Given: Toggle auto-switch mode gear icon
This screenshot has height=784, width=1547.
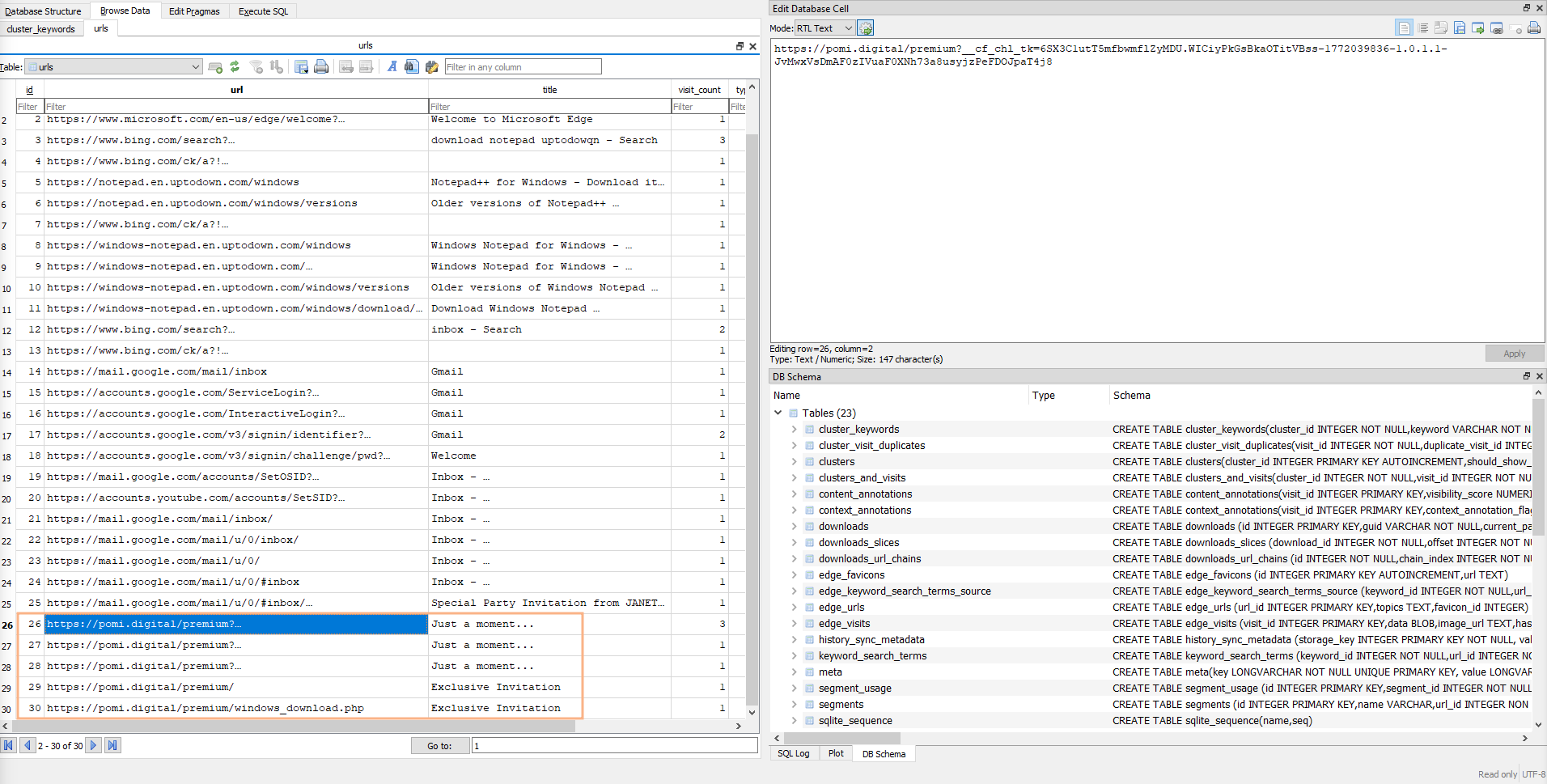Looking at the screenshot, I should tap(866, 28).
